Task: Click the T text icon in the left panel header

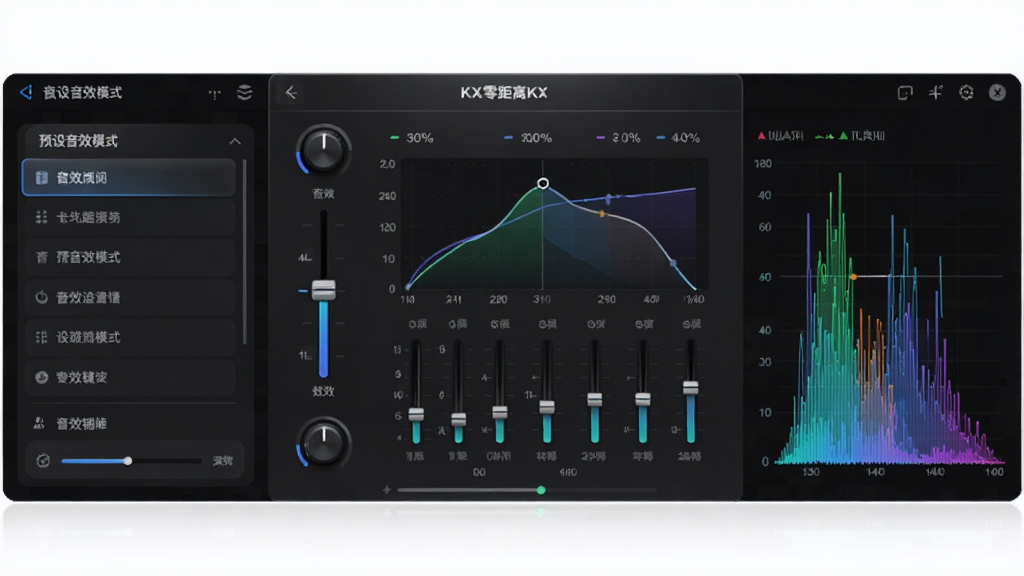Action: [214, 94]
